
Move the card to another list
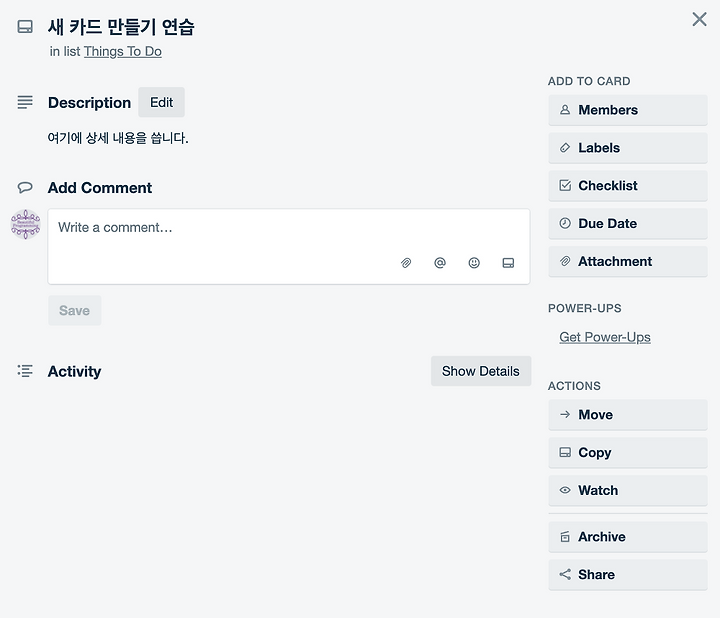click(628, 415)
